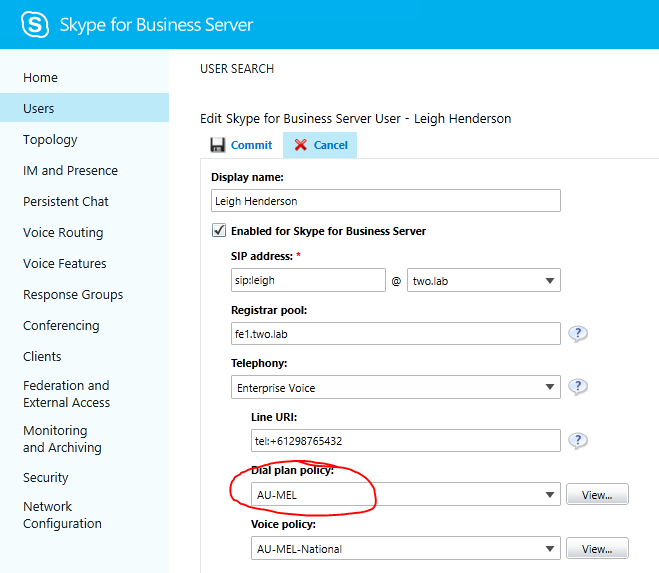Click the Commit button label

point(251,145)
